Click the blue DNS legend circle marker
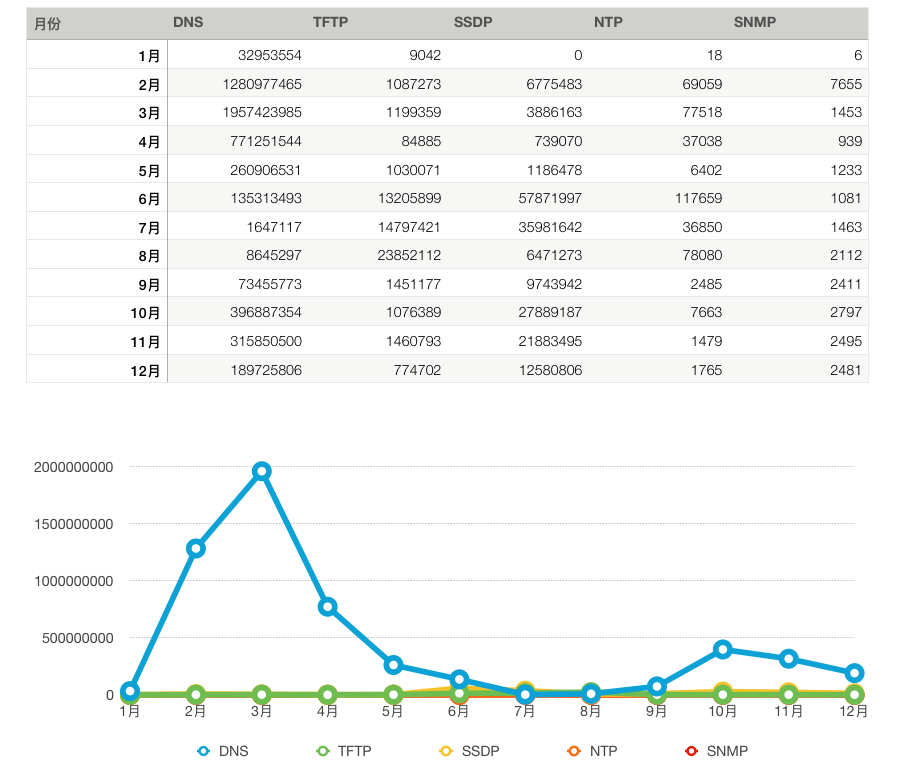Viewport: 913px width, 783px height. (x=205, y=751)
